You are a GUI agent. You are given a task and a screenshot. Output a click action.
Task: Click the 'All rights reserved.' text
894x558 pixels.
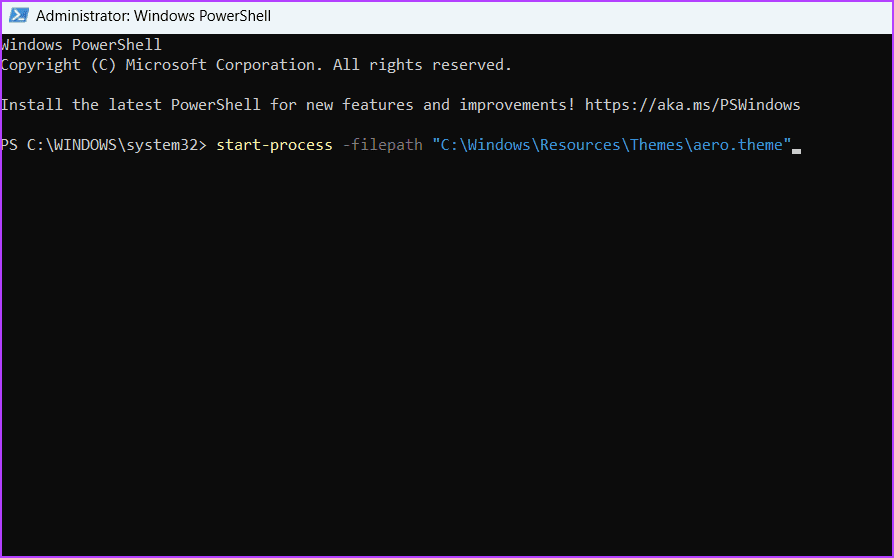tap(422, 65)
